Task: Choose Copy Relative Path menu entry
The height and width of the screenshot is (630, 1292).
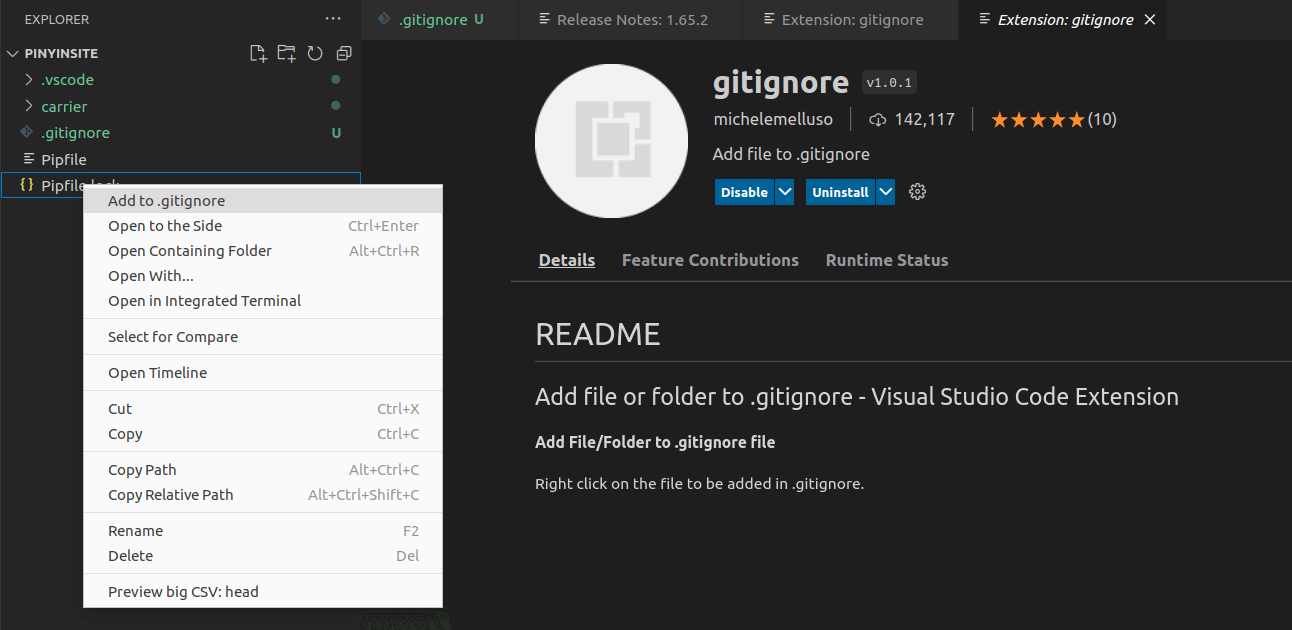Action: click(x=263, y=495)
